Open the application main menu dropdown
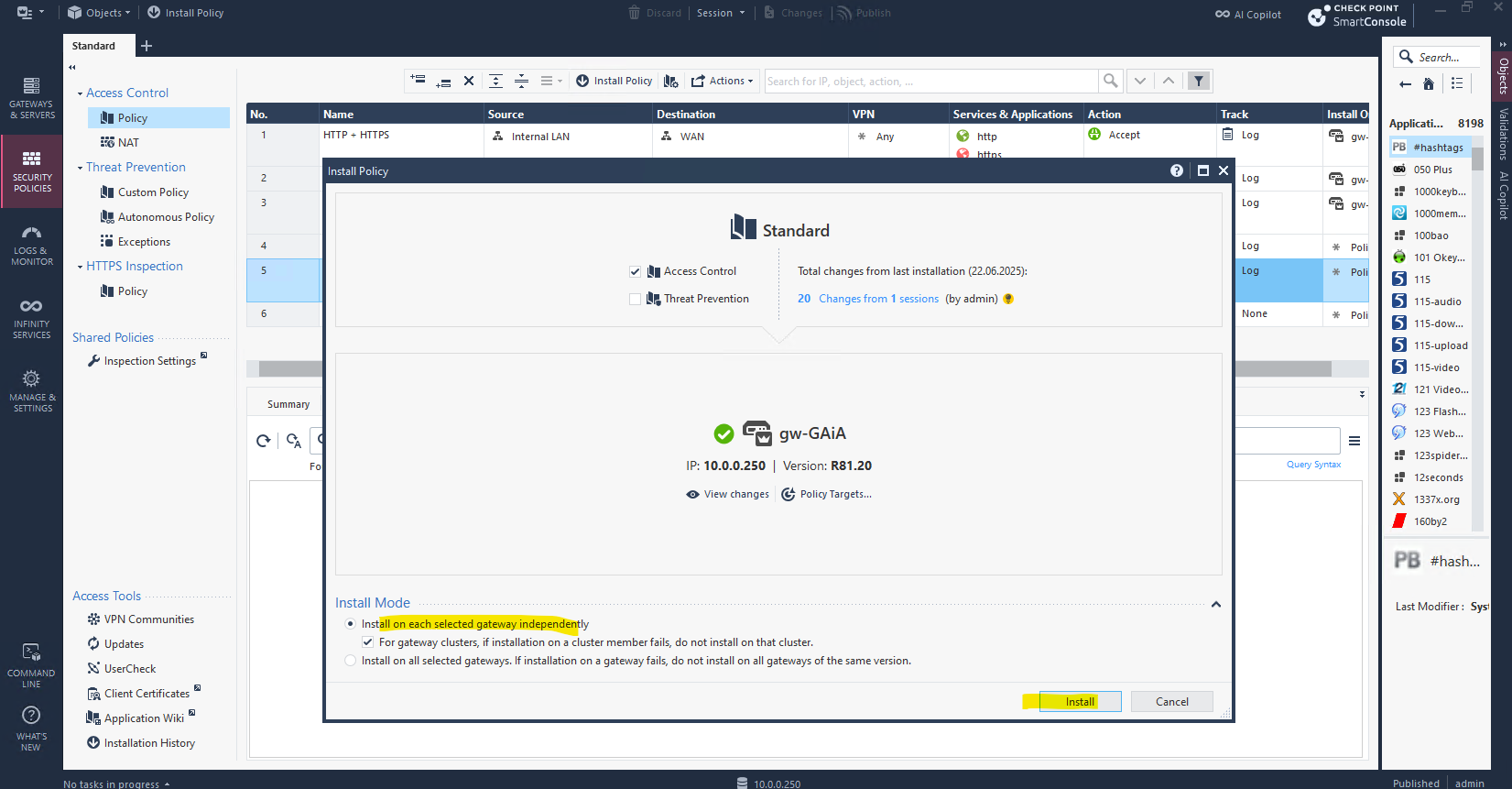 tap(30, 13)
